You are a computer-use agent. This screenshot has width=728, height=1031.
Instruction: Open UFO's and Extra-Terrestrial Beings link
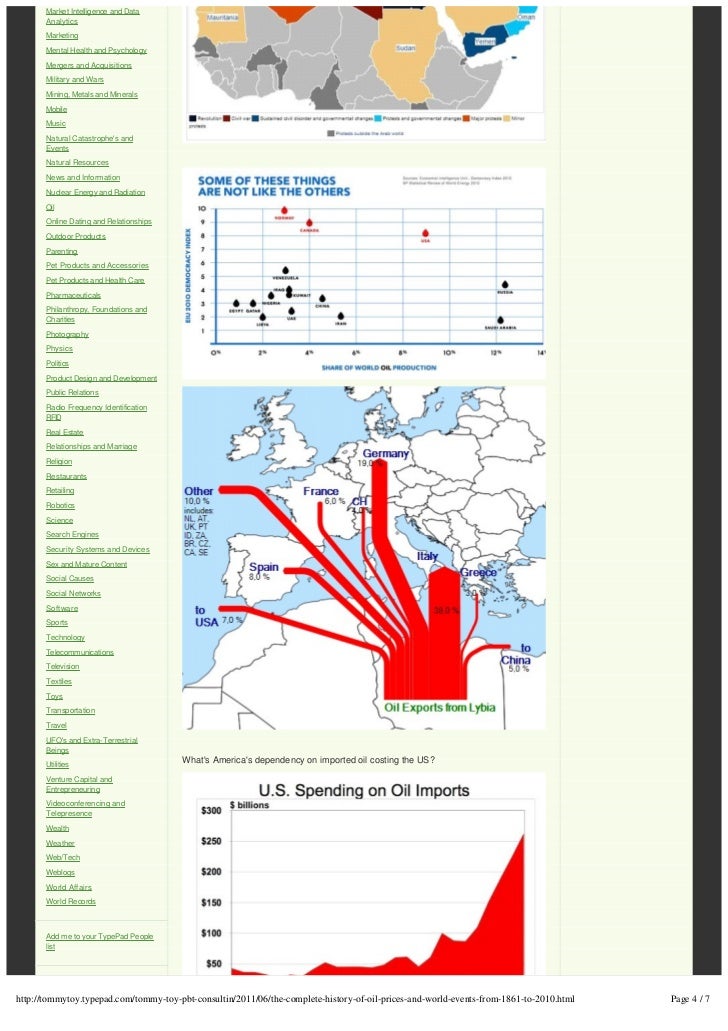click(x=91, y=745)
